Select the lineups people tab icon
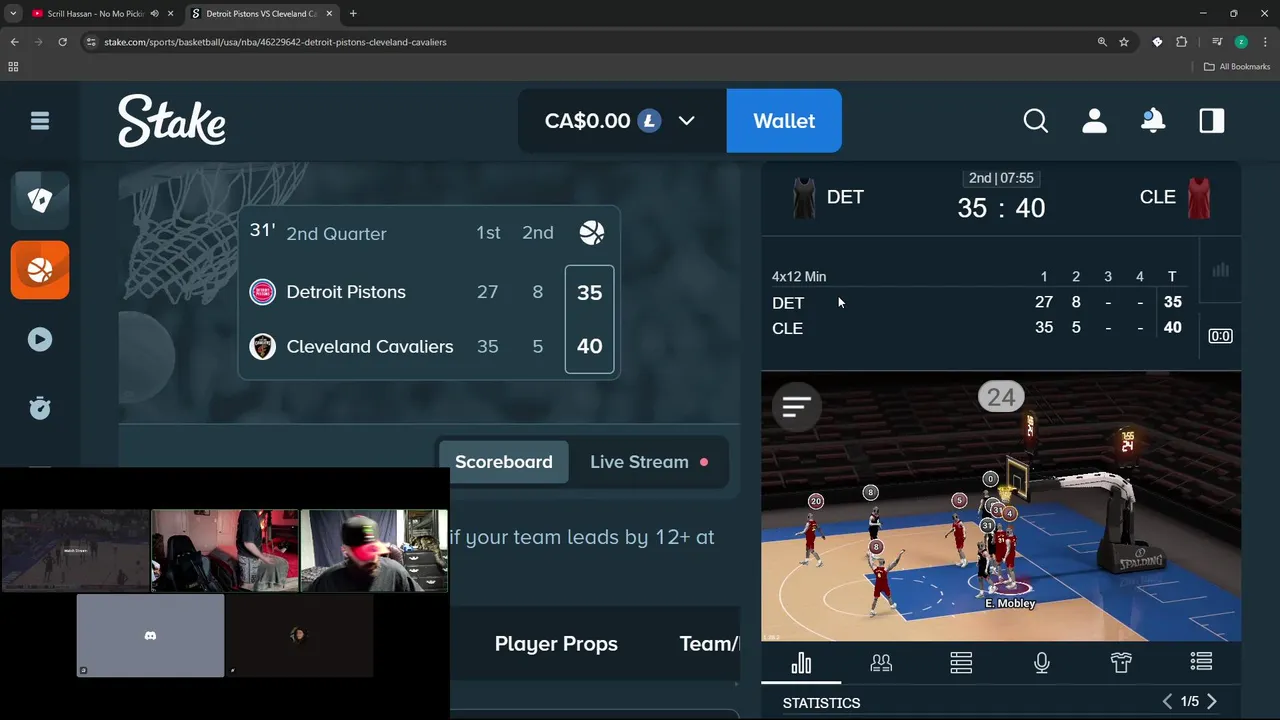 (x=881, y=663)
